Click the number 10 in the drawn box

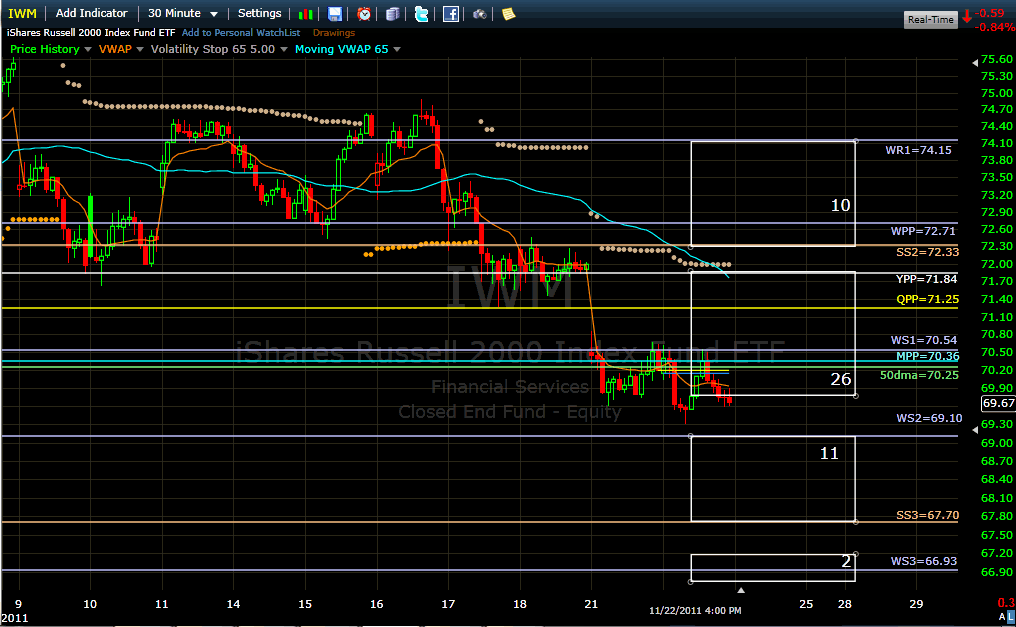(840, 205)
